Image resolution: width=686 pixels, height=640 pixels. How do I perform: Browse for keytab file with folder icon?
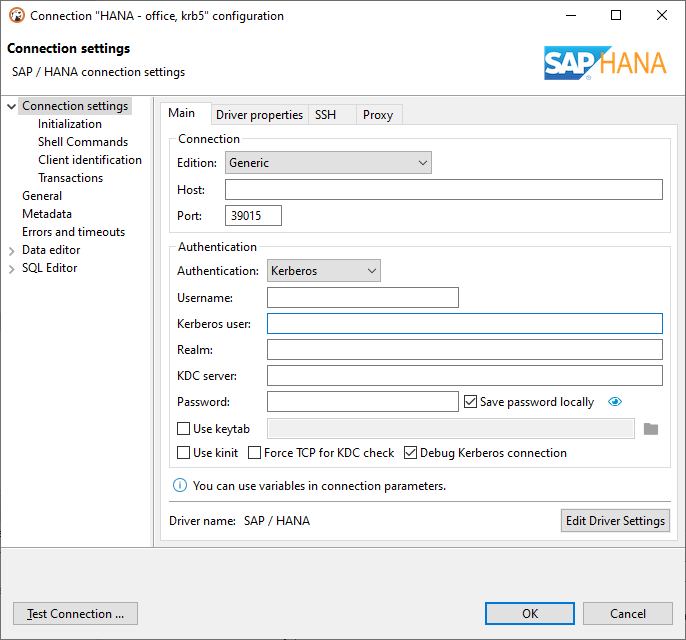[x=651, y=429]
